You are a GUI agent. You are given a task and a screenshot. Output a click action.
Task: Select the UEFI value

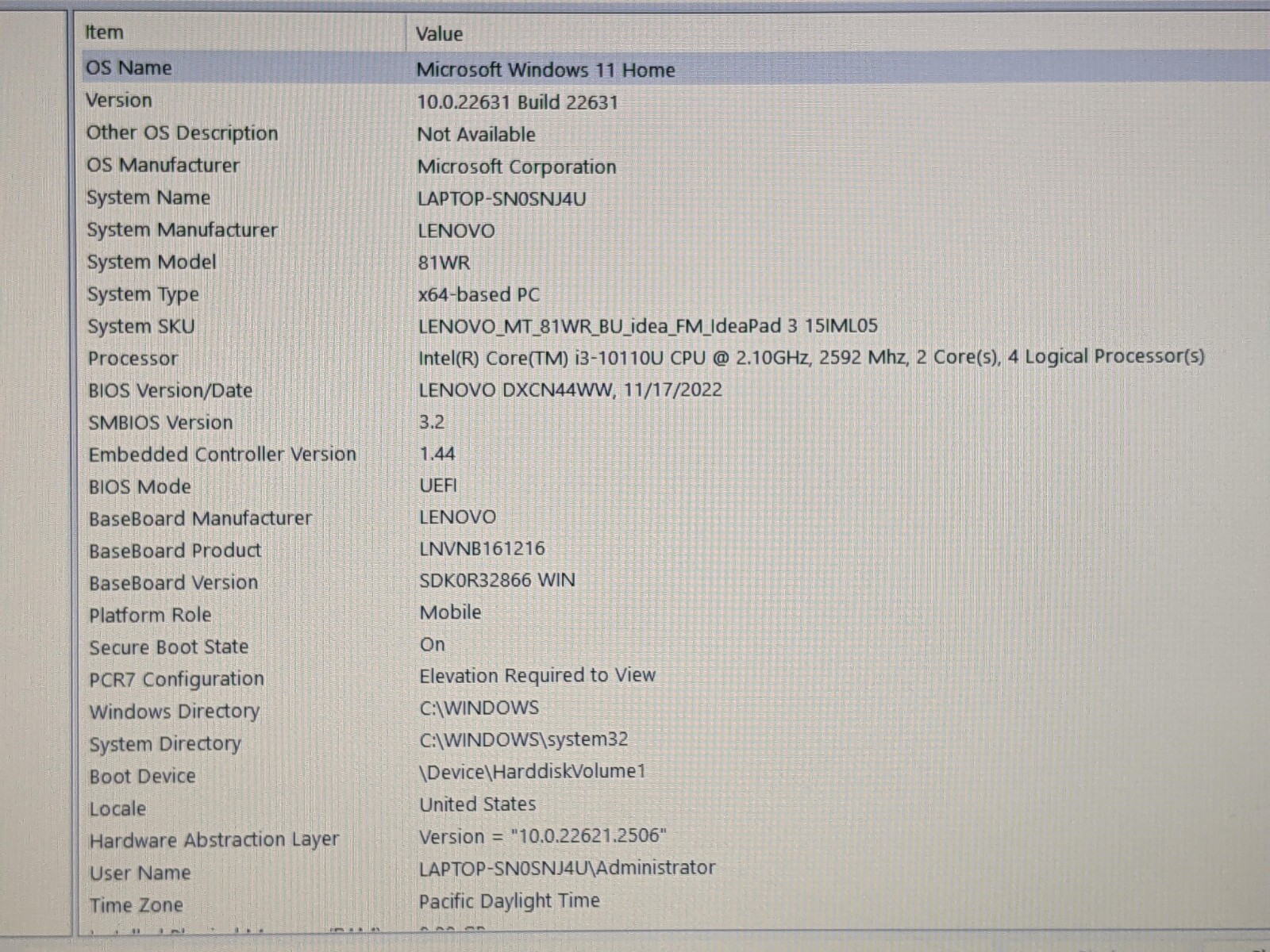click(438, 485)
